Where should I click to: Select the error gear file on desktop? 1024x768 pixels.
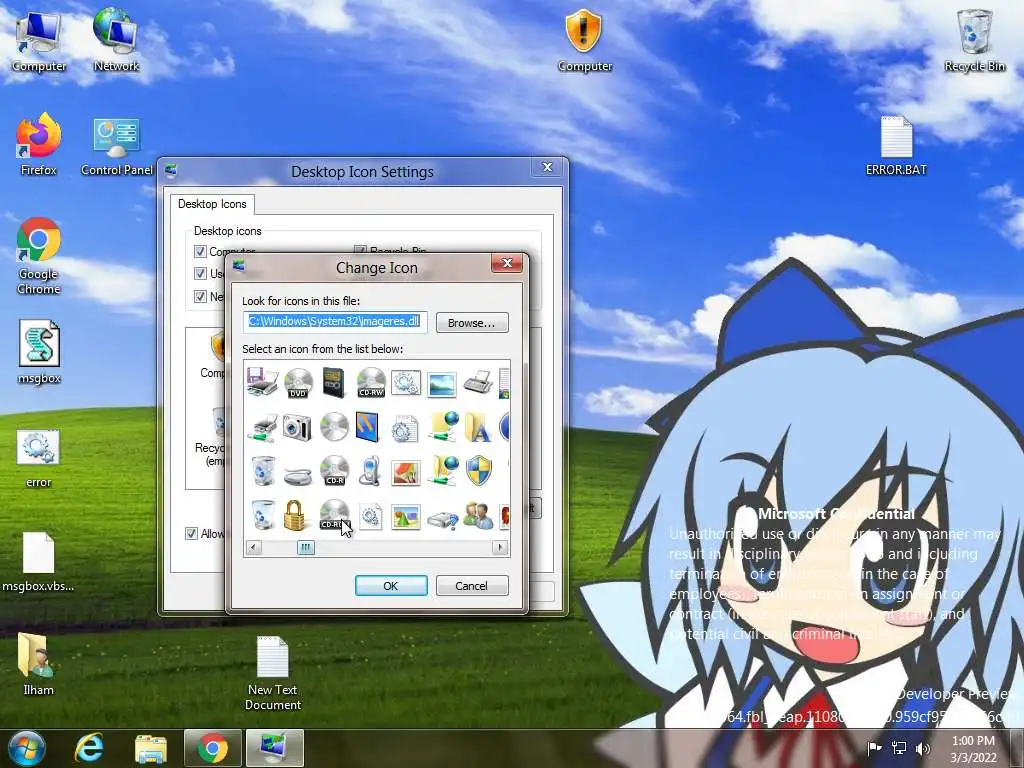39,458
